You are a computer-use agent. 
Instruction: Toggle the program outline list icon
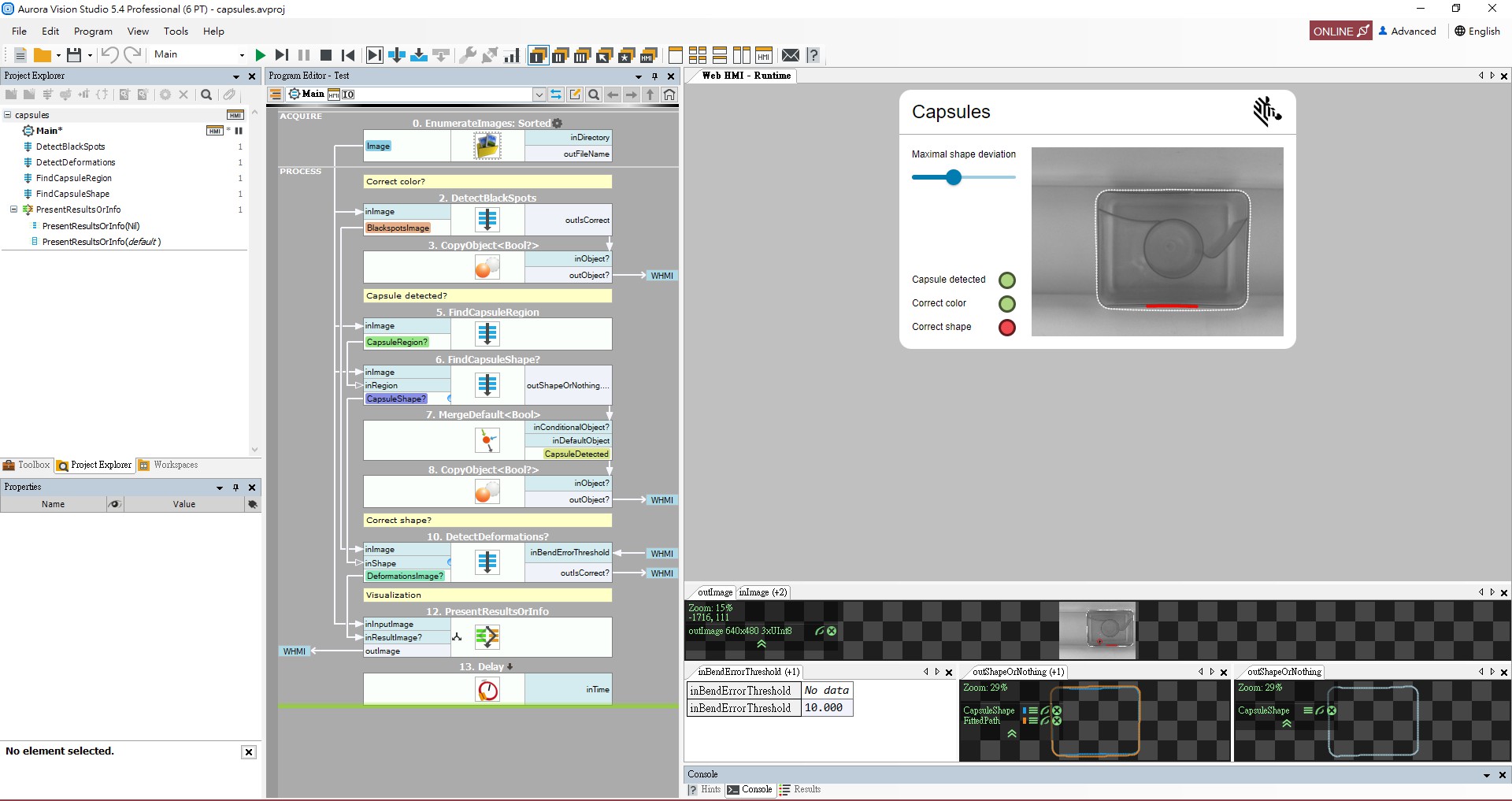[x=276, y=95]
